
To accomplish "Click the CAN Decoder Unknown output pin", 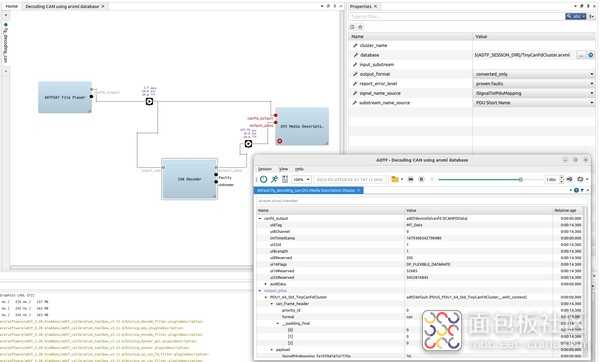I will [x=216, y=182].
